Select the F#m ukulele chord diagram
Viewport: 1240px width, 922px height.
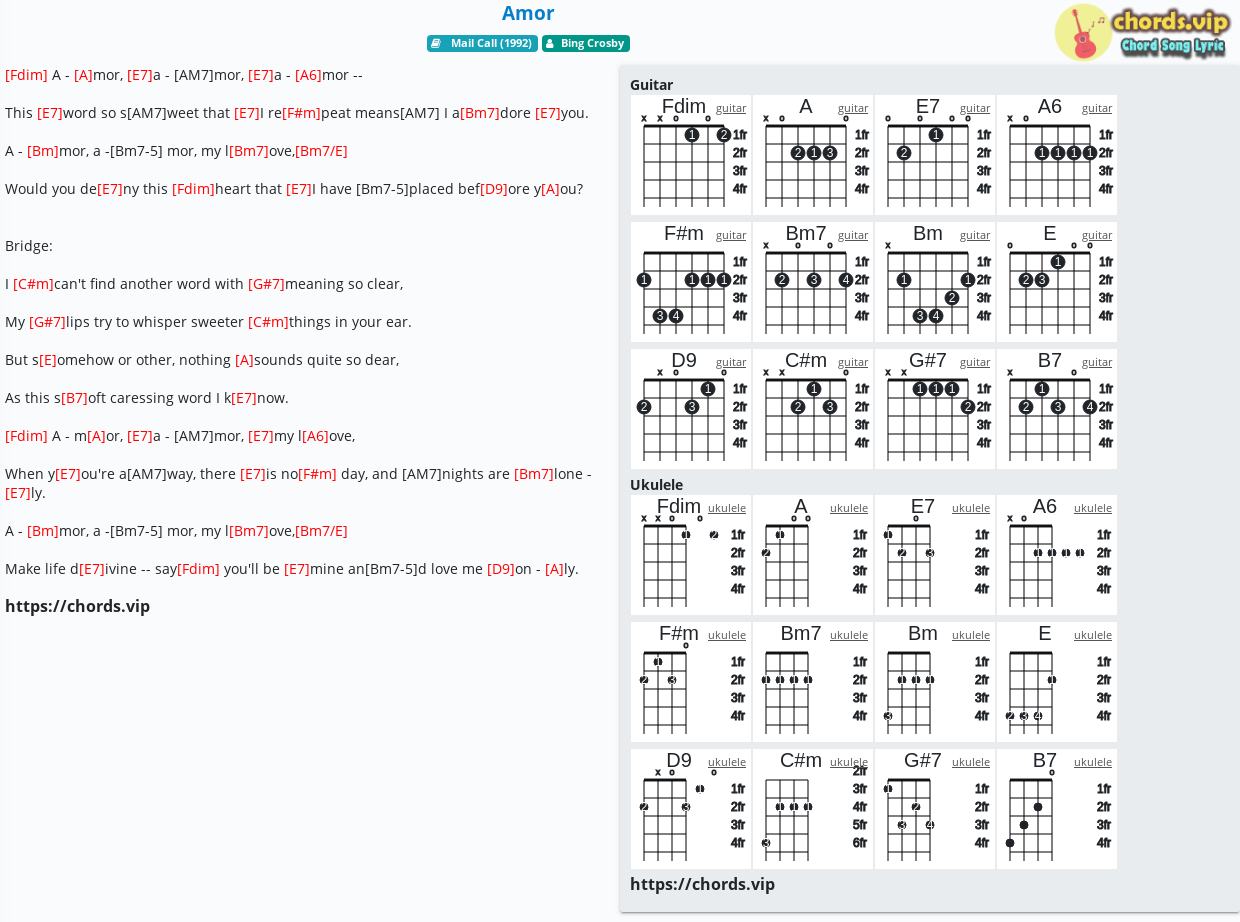click(x=691, y=682)
